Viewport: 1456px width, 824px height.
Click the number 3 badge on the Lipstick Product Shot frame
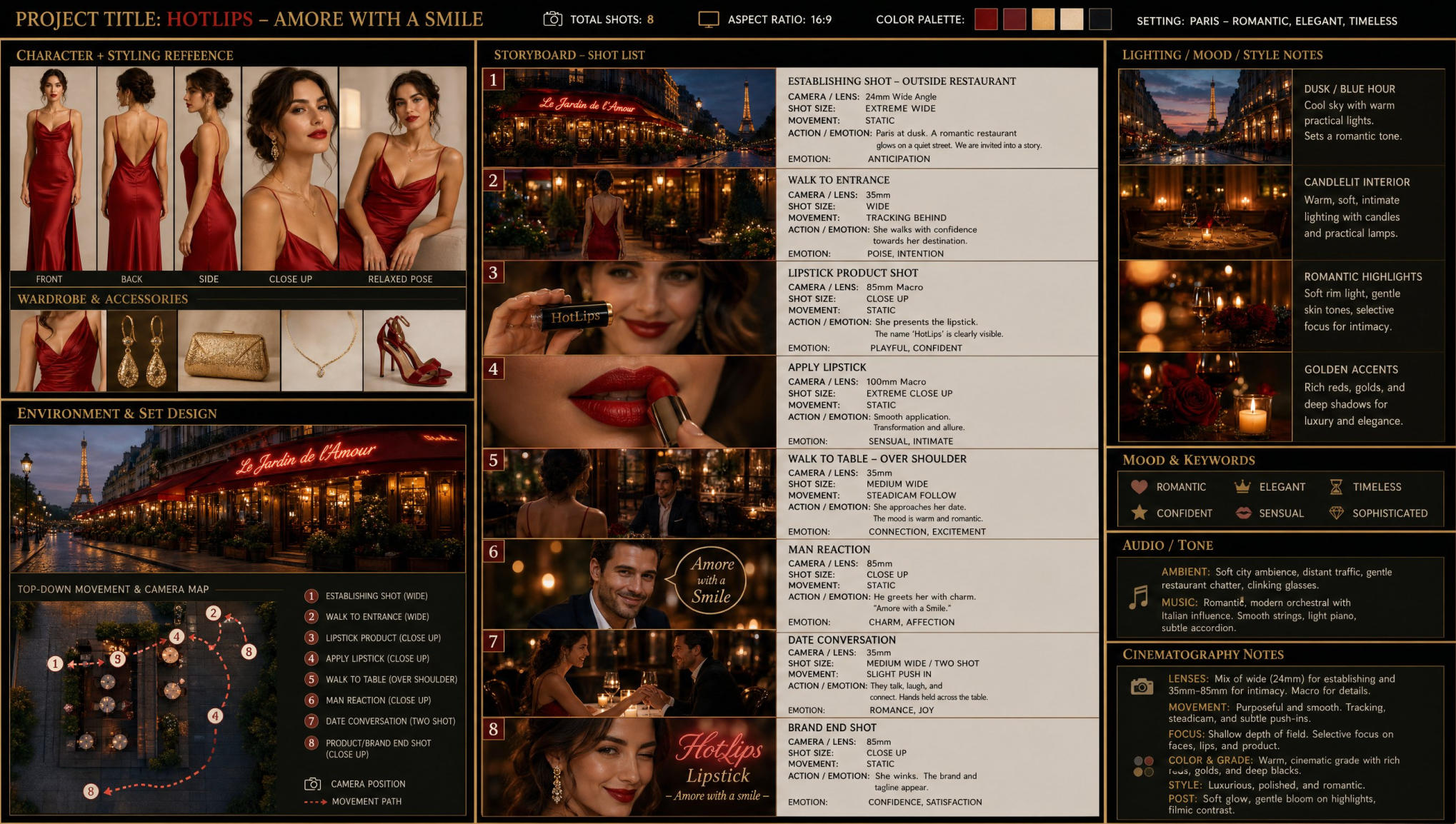[x=493, y=272]
